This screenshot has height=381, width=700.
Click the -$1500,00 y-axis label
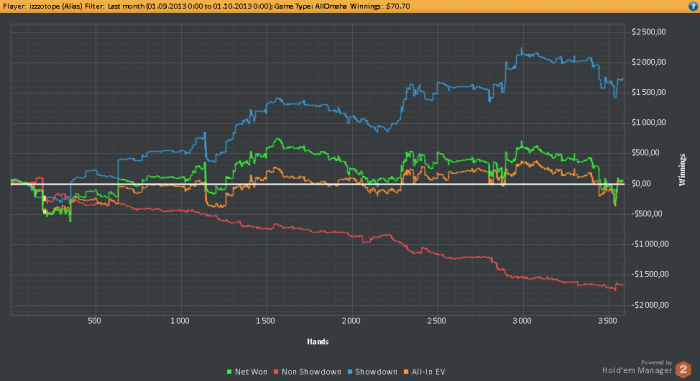pyautogui.click(x=650, y=274)
